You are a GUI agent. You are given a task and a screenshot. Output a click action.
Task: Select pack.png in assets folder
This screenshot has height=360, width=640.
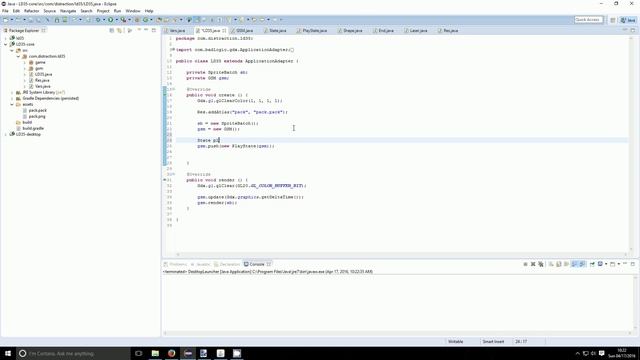[x=37, y=116]
